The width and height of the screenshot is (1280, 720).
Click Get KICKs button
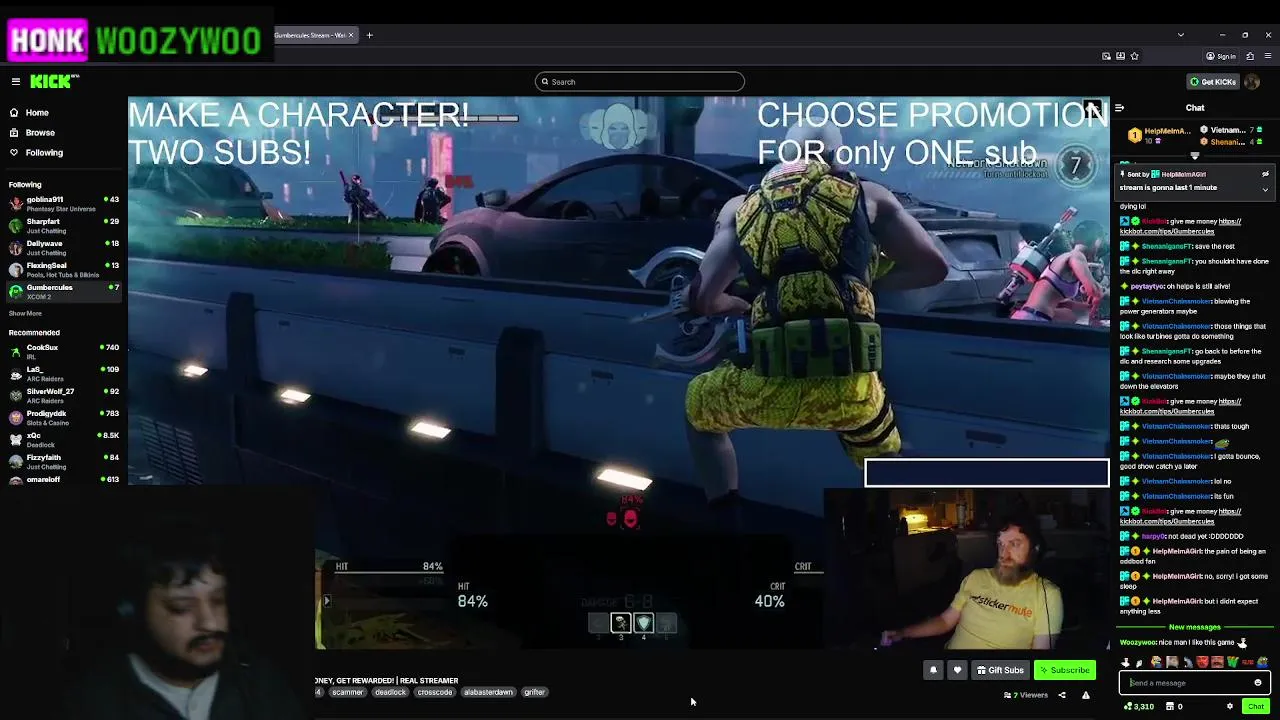pyautogui.click(x=1212, y=82)
